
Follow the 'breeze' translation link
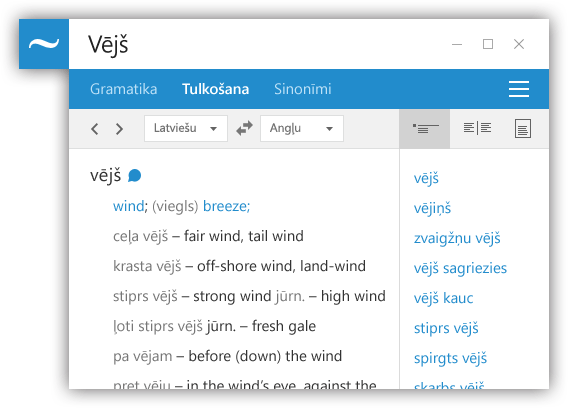coord(224,206)
